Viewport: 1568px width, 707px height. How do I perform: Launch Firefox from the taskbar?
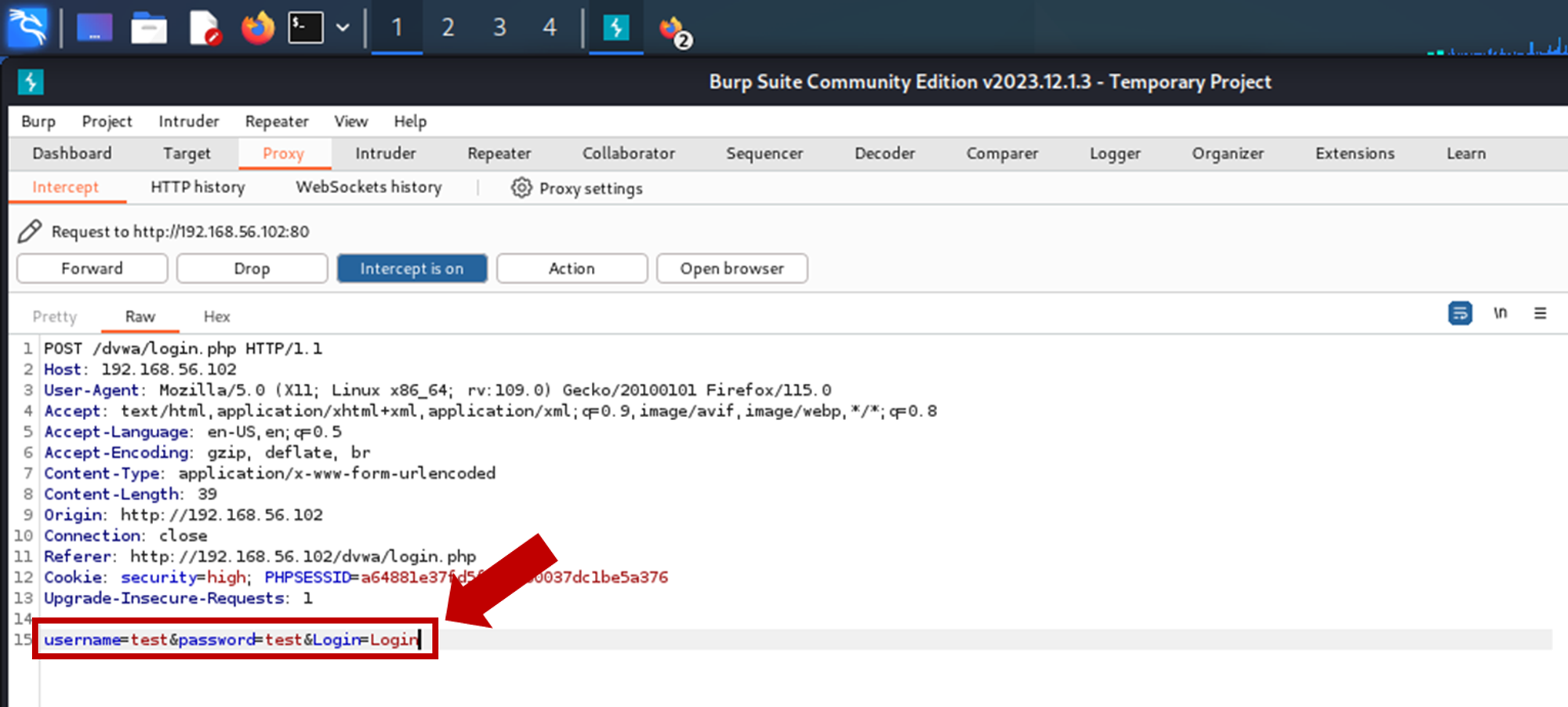click(257, 28)
